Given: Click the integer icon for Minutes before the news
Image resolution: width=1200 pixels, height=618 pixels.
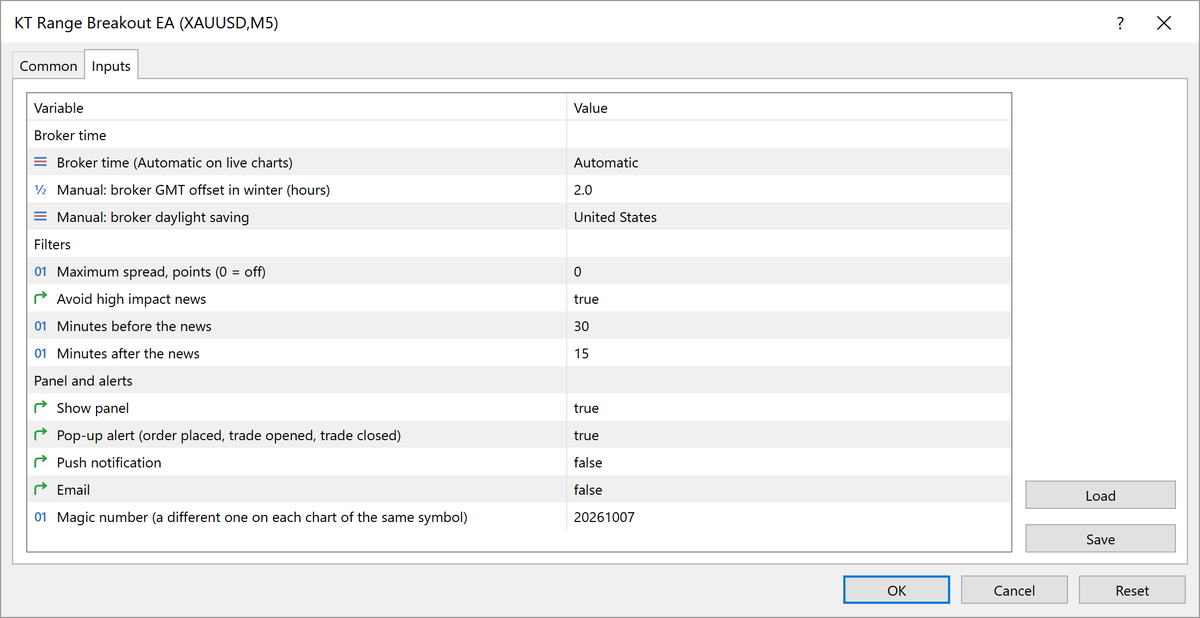Looking at the screenshot, I should tap(41, 326).
